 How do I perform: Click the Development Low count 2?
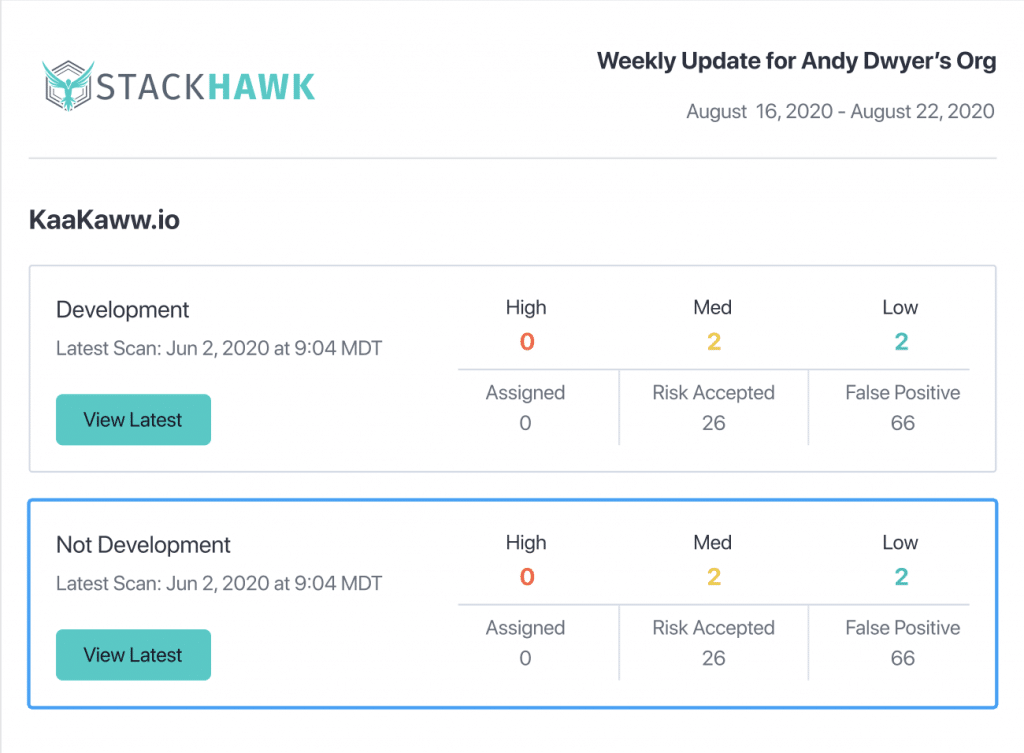point(901,342)
